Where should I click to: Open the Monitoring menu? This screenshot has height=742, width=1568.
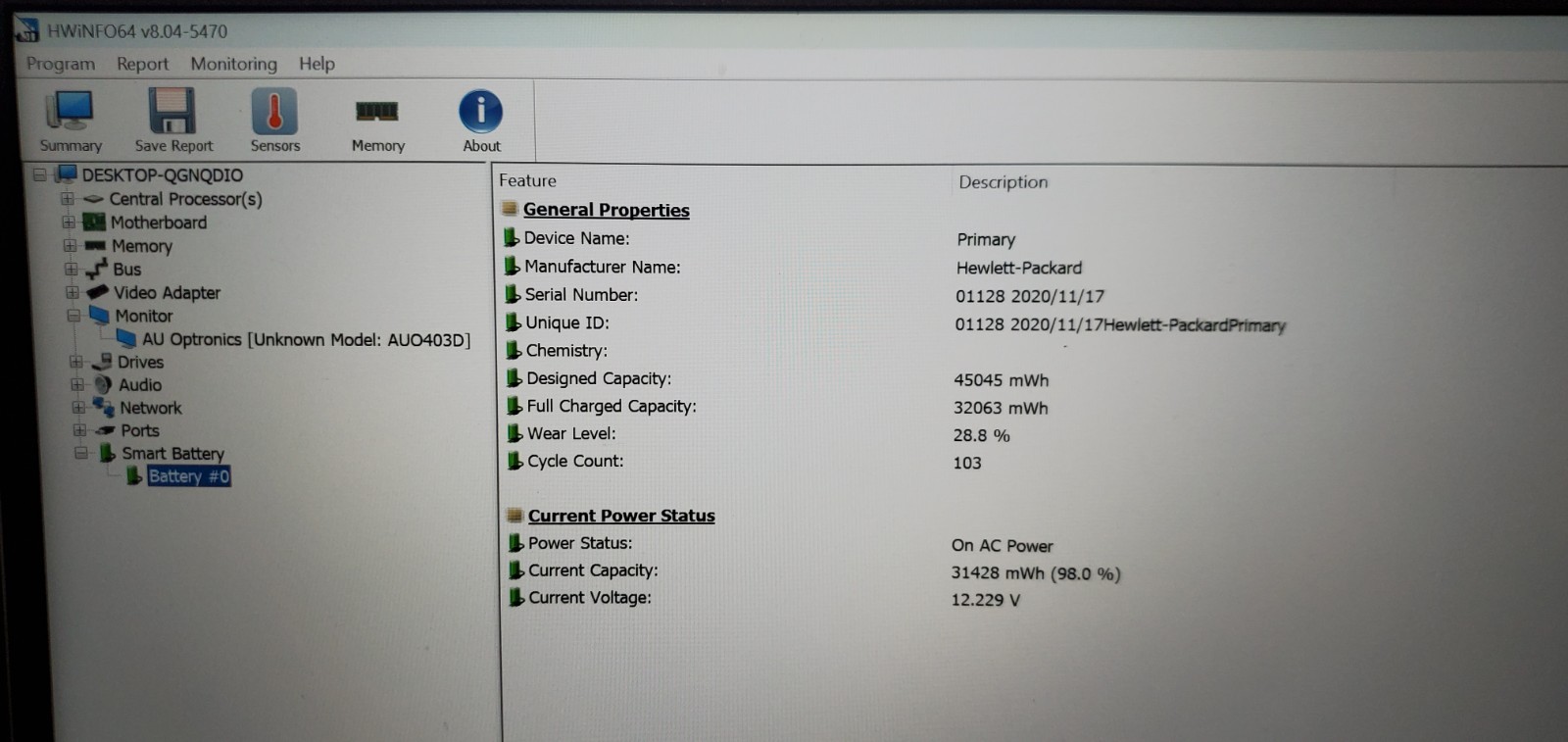[x=233, y=64]
